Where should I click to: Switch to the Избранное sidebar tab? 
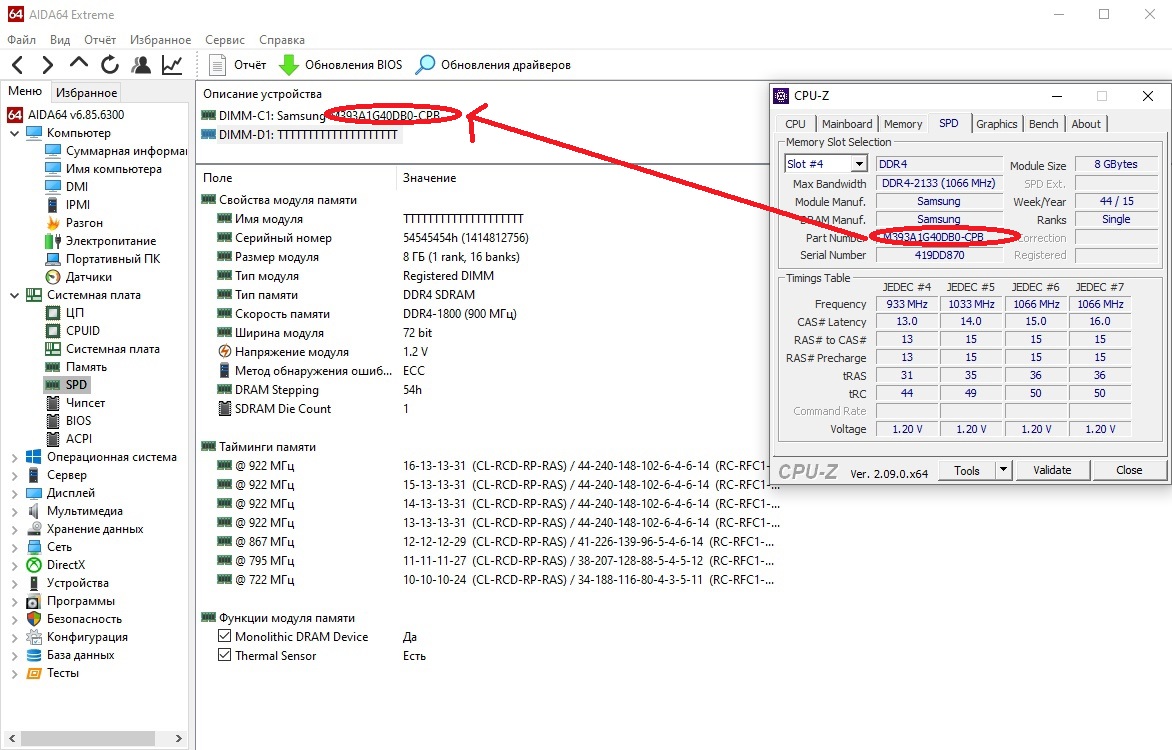click(87, 93)
